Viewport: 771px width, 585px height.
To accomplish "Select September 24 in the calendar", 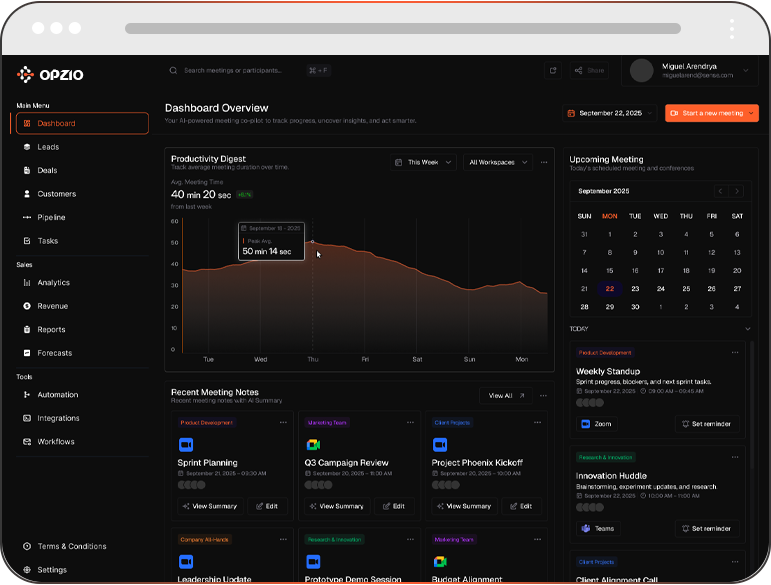I will tap(660, 289).
